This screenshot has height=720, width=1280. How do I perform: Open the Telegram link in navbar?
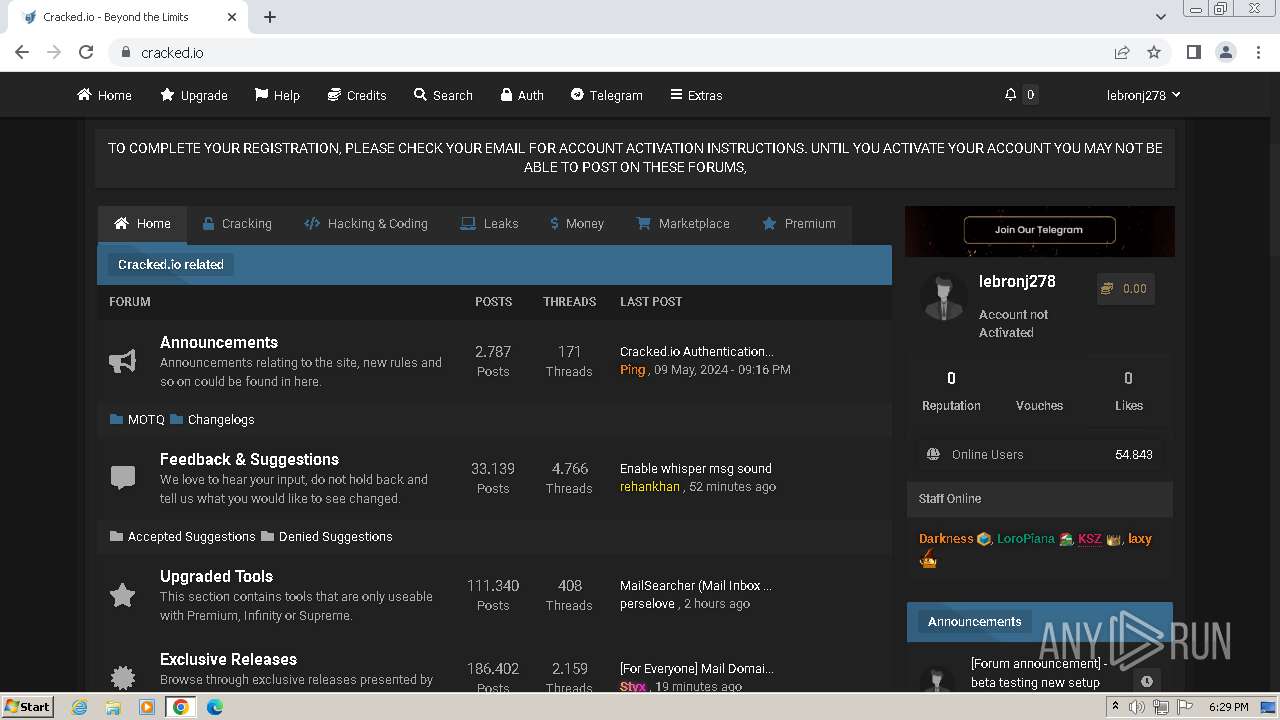[x=606, y=95]
